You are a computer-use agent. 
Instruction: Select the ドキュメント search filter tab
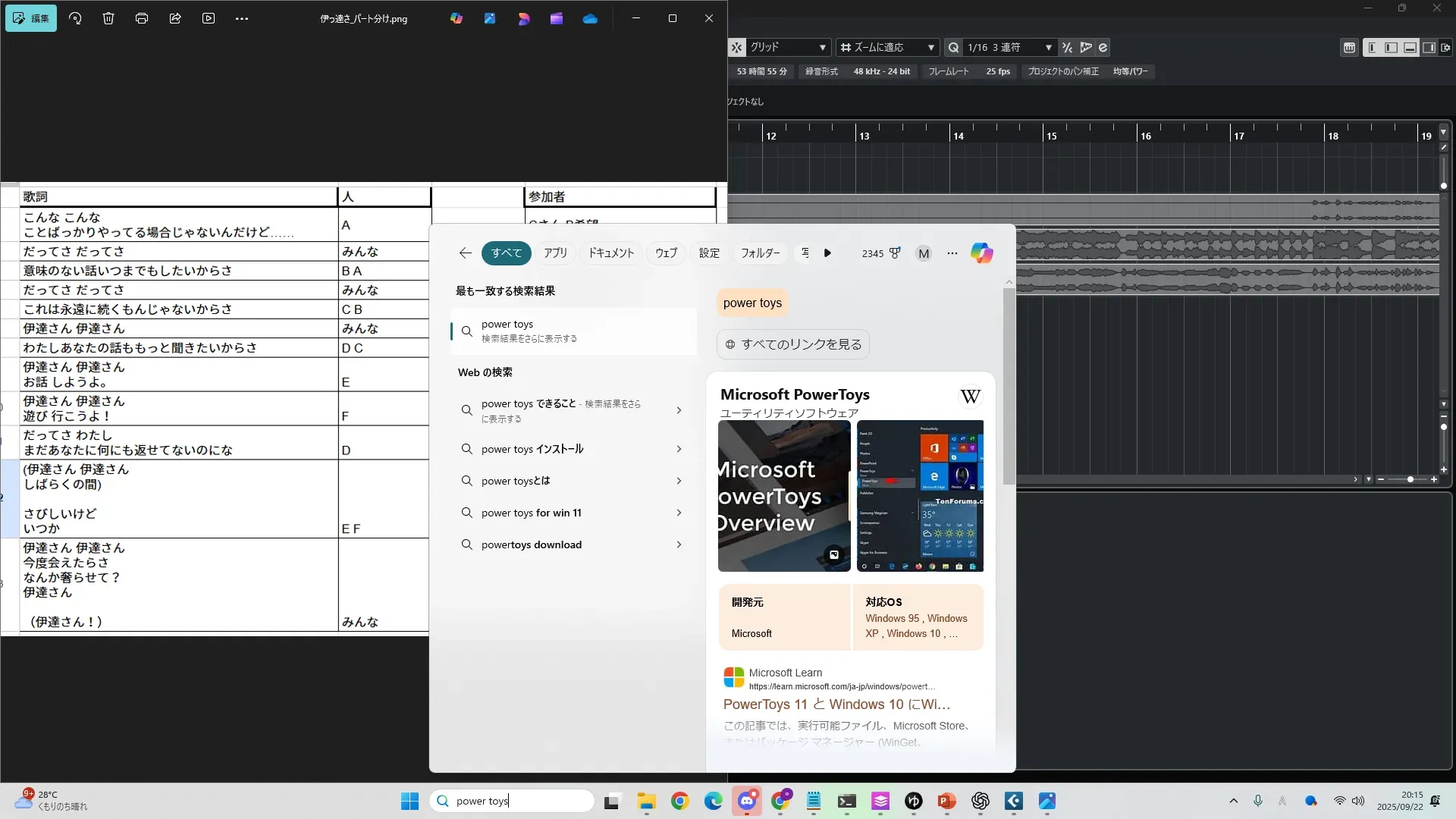(x=611, y=253)
